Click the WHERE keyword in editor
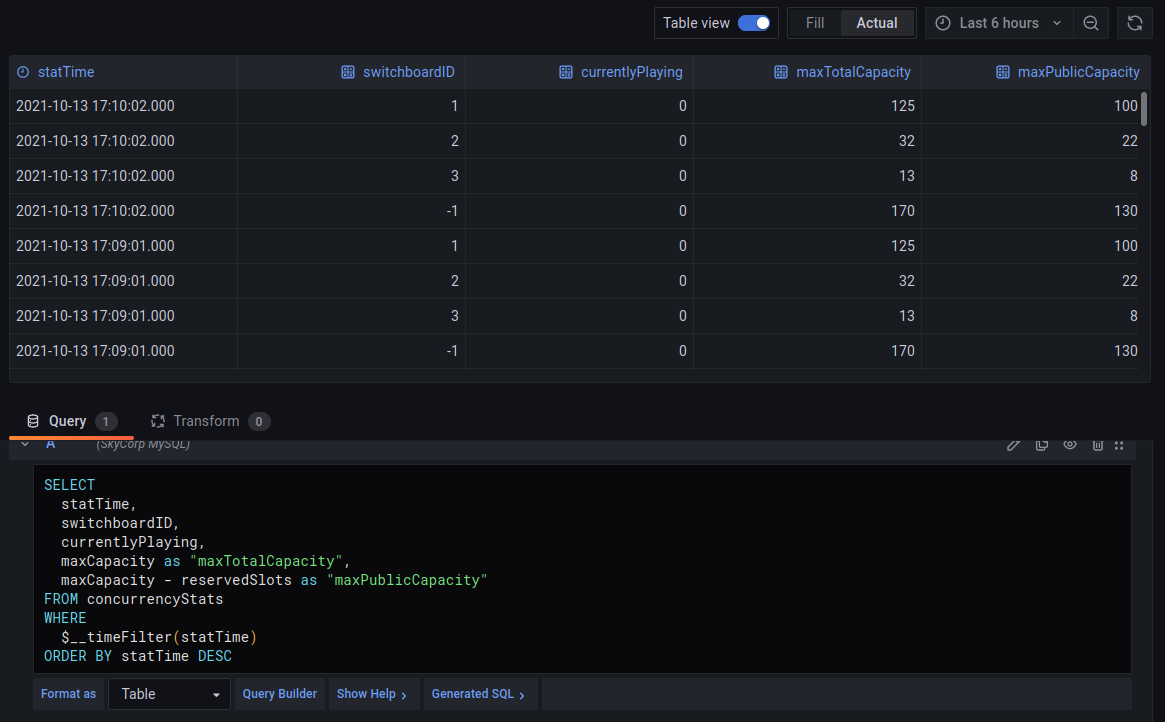 pyautogui.click(x=65, y=618)
